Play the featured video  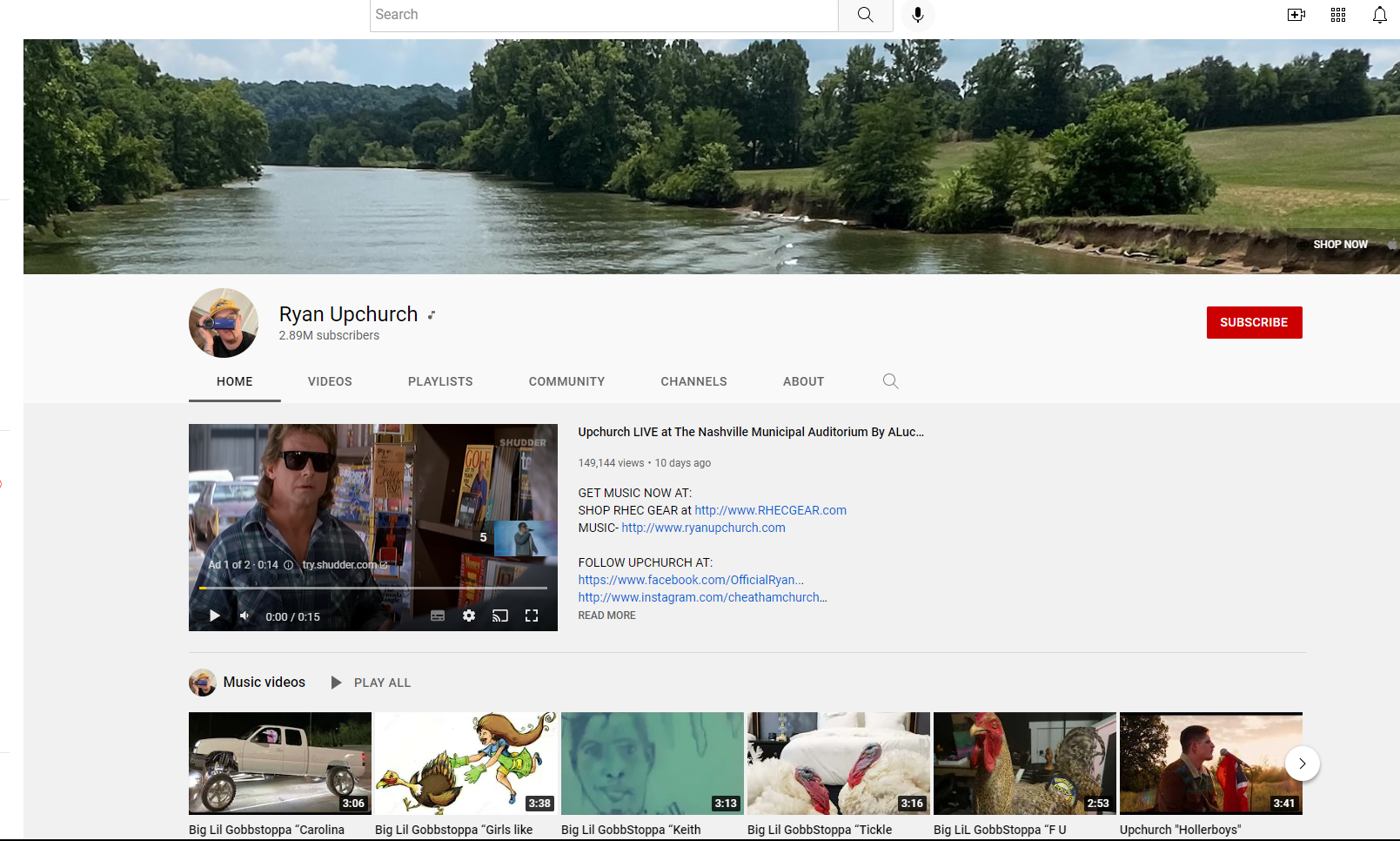coord(214,616)
